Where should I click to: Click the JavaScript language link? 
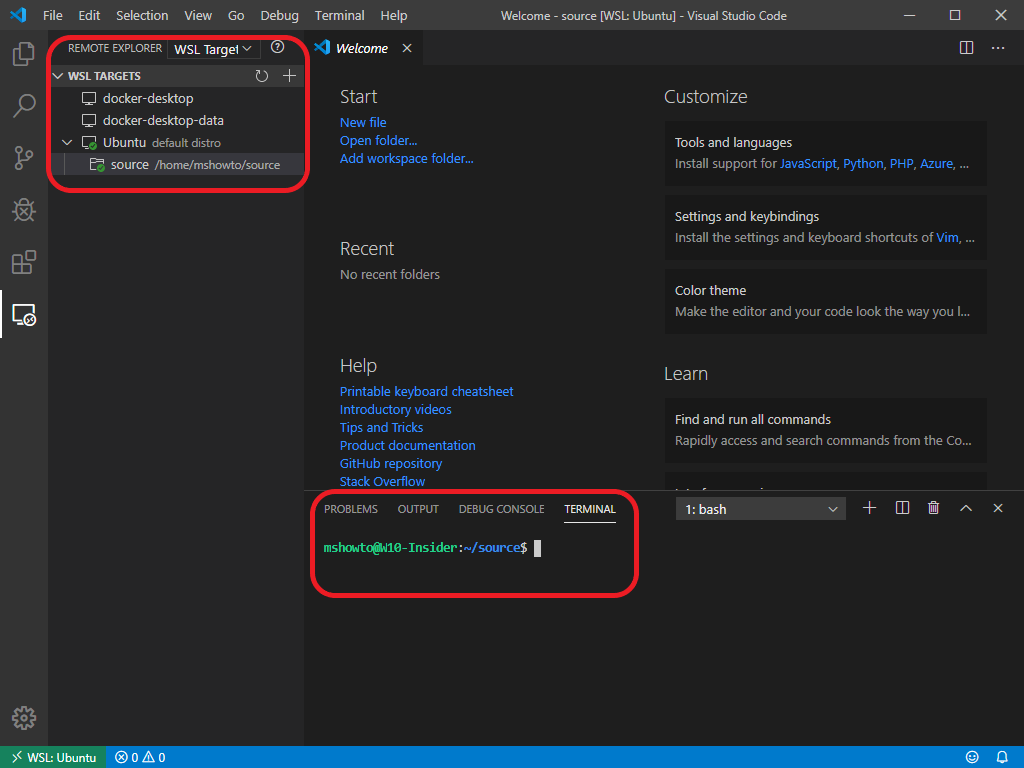808,163
